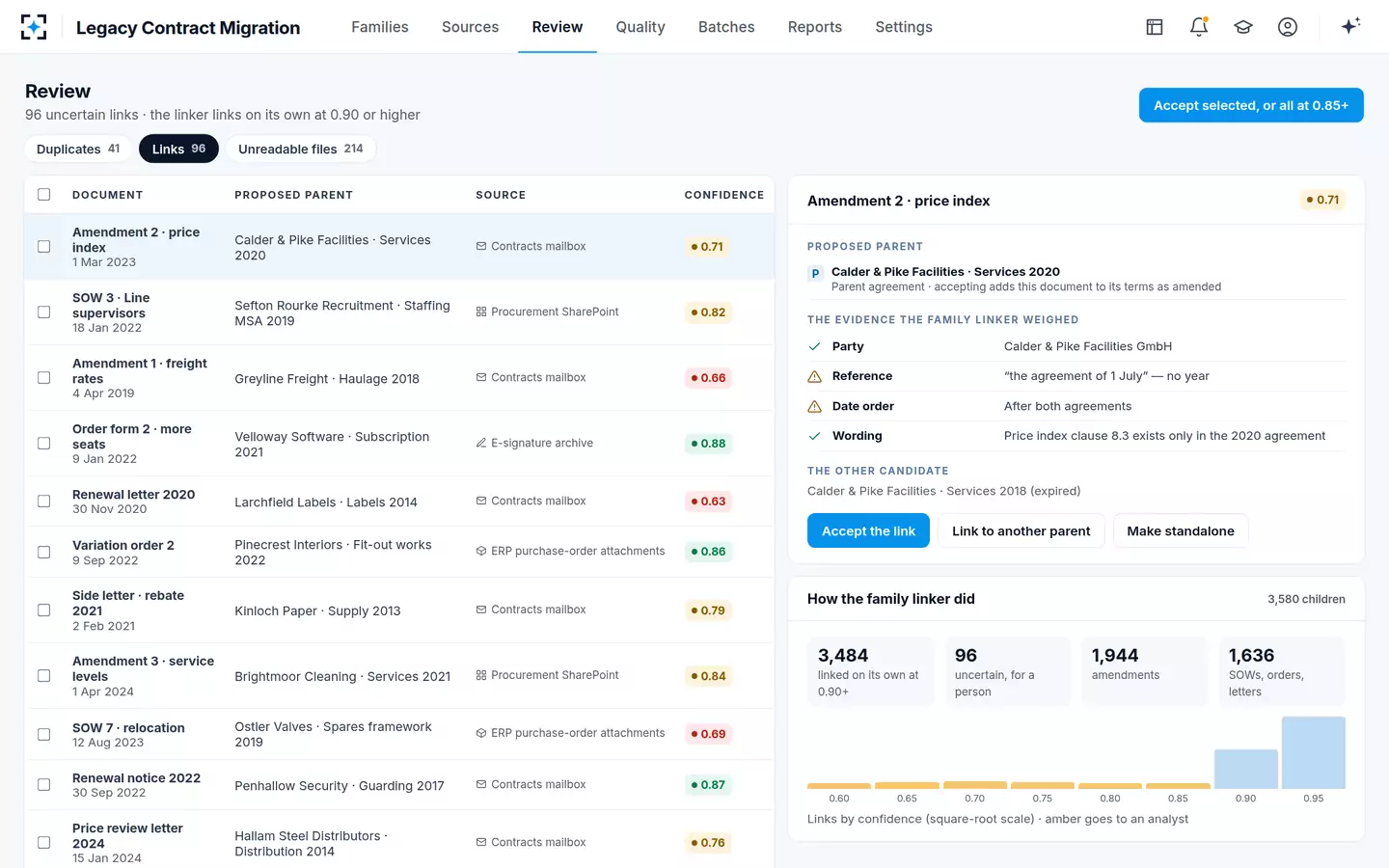Check the Side letter rebate 2021 checkbox
Viewport: 1389px width, 868px height.
coord(44,610)
